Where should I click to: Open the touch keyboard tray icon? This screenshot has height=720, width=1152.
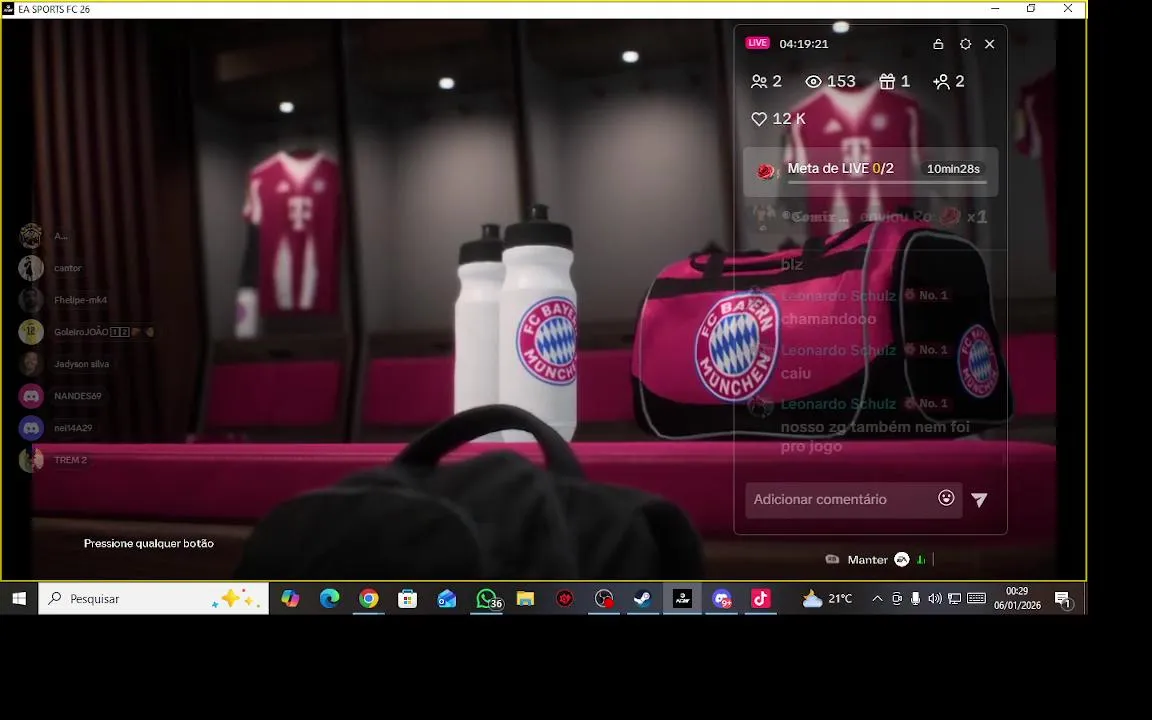976,598
